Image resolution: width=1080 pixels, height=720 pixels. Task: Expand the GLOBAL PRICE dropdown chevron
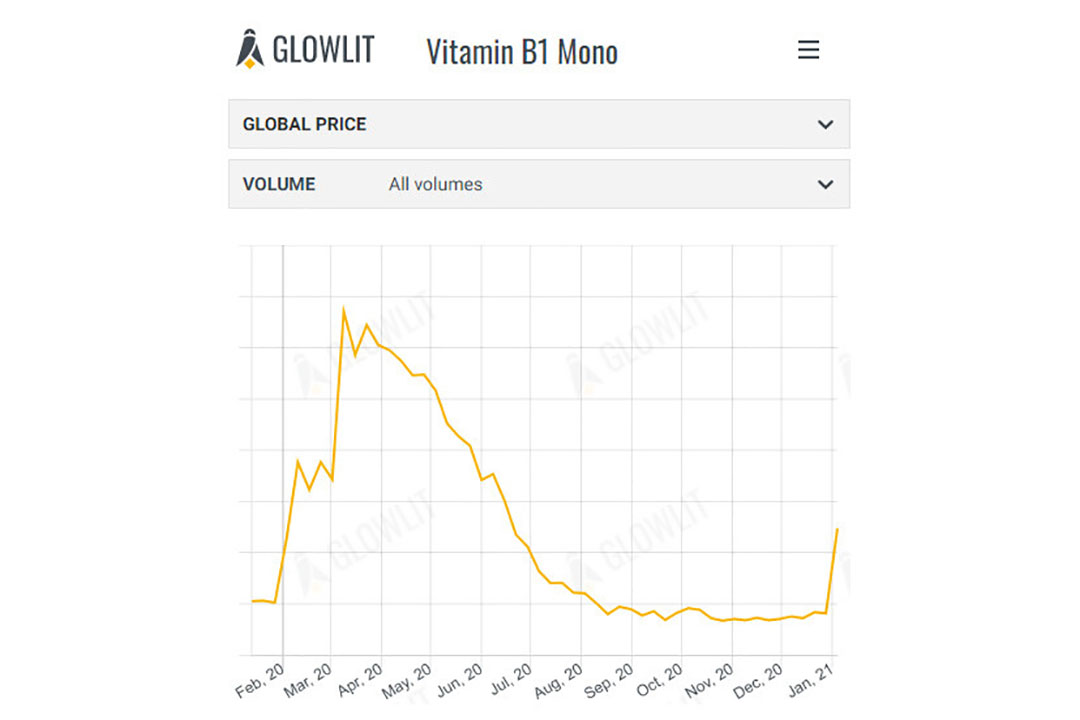tap(825, 125)
